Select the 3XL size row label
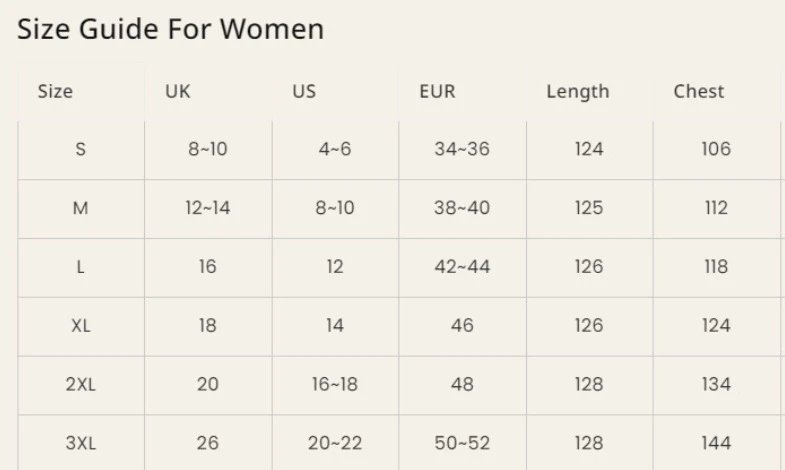 pyautogui.click(x=81, y=443)
